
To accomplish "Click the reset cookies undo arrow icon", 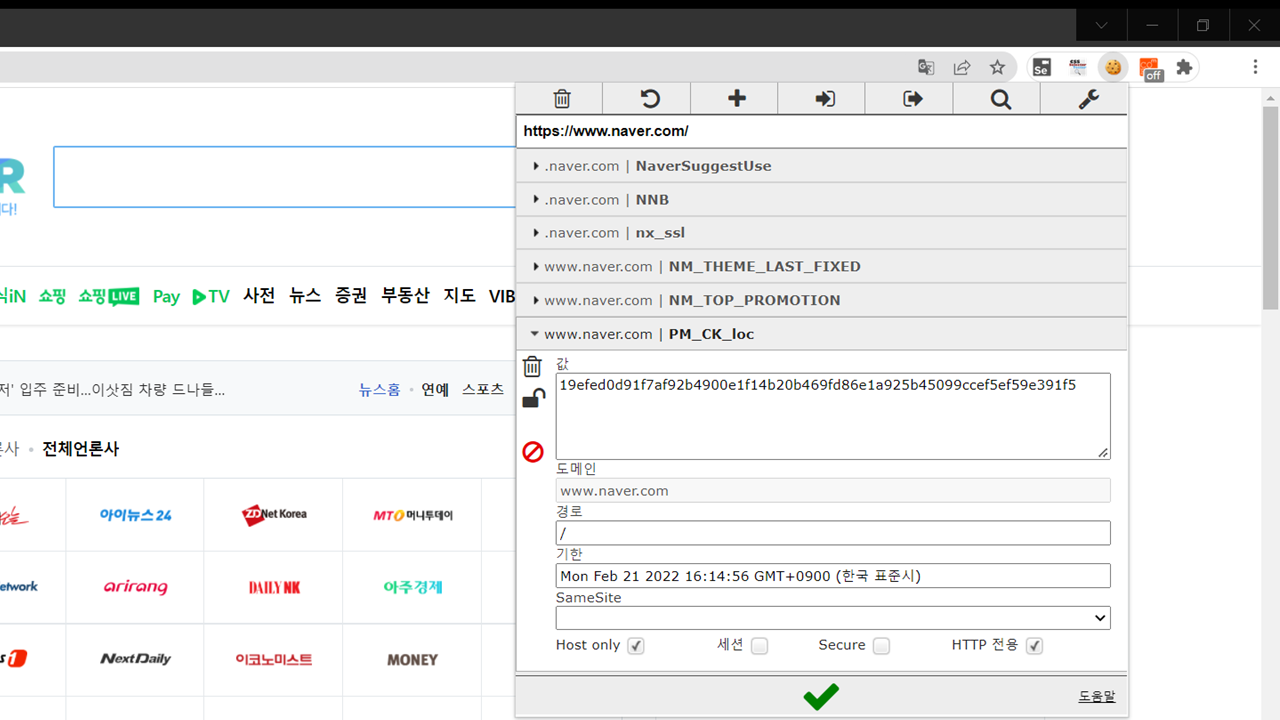I will click(650, 99).
